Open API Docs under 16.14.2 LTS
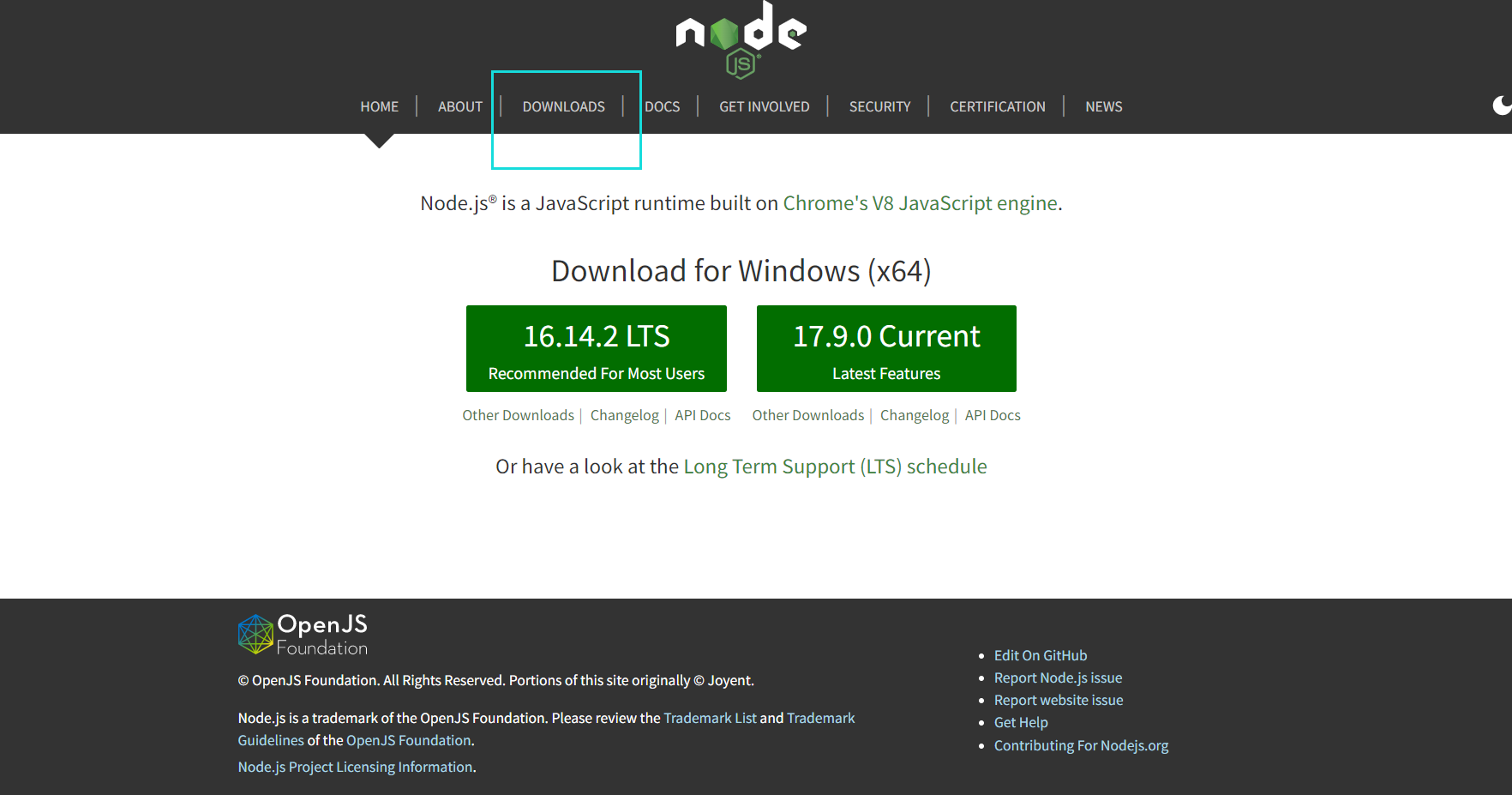Viewport: 1512px width, 795px height. [703, 415]
